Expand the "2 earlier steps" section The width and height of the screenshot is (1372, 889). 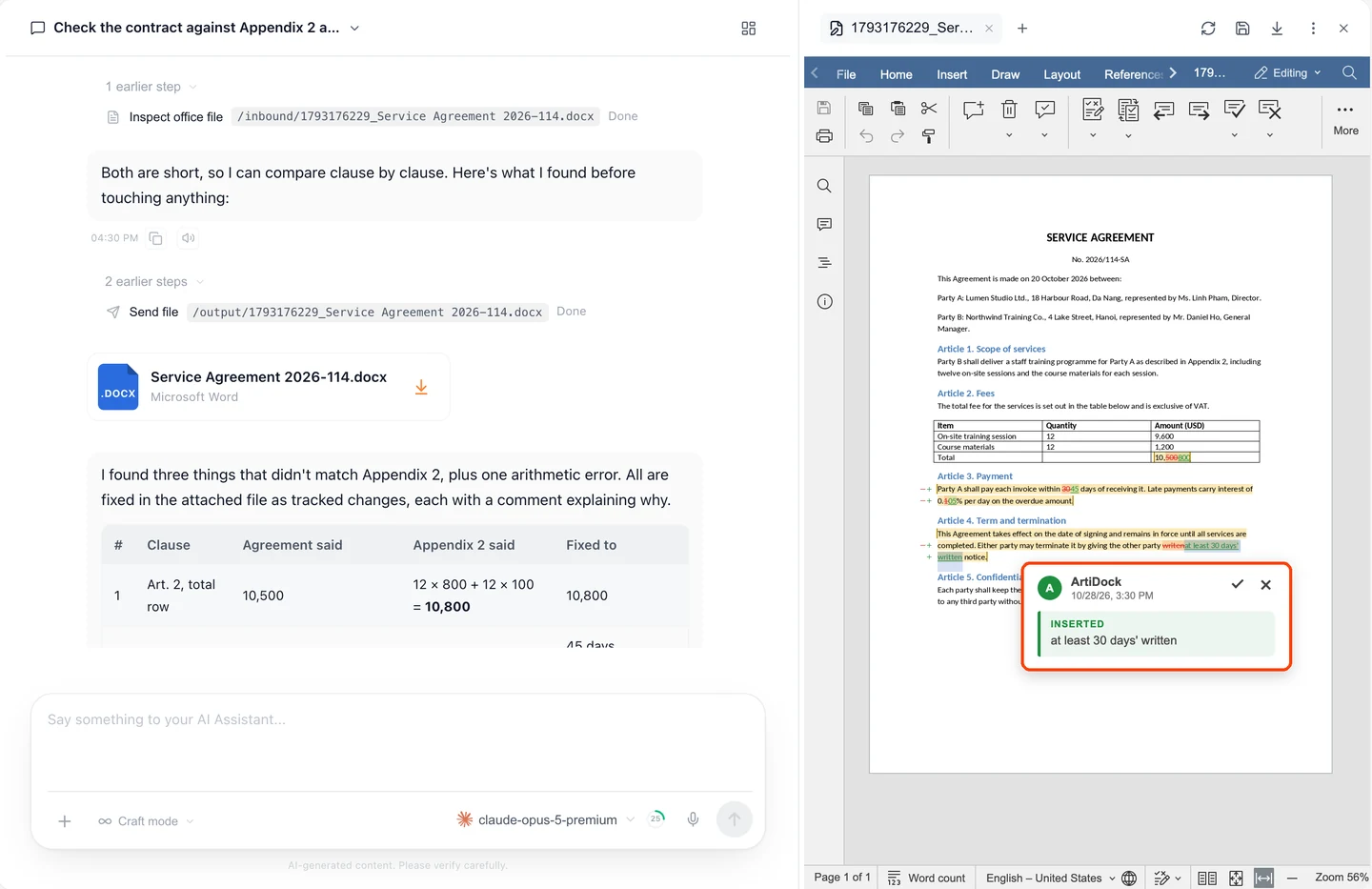point(154,282)
